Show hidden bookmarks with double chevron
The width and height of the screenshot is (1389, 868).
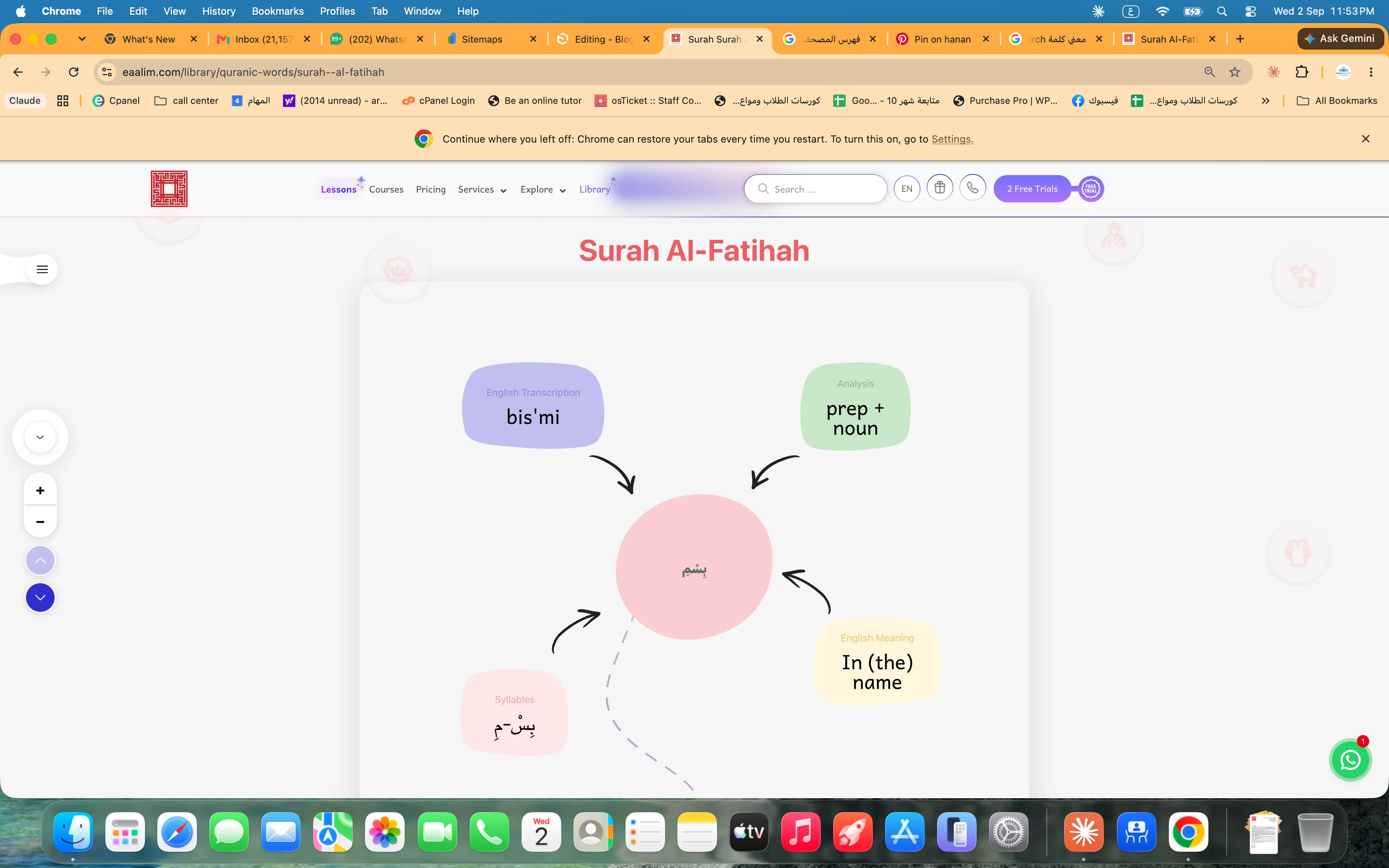(1265, 100)
